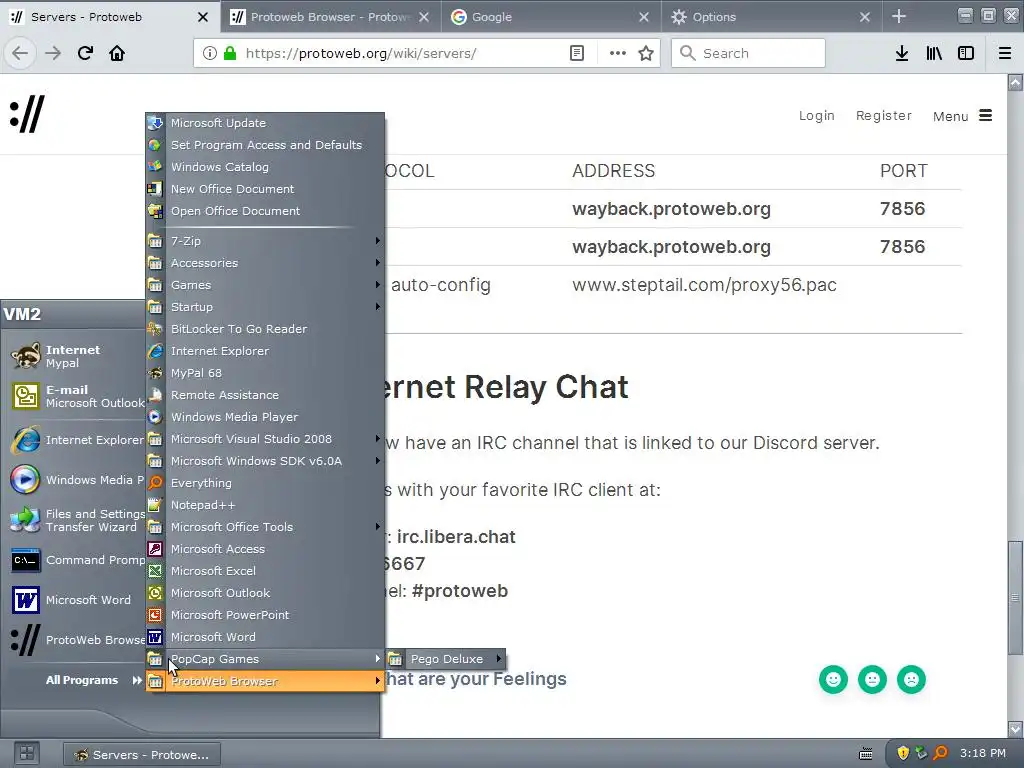The height and width of the screenshot is (768, 1024).
Task: Open Remote Assistance
Action: (x=265, y=394)
